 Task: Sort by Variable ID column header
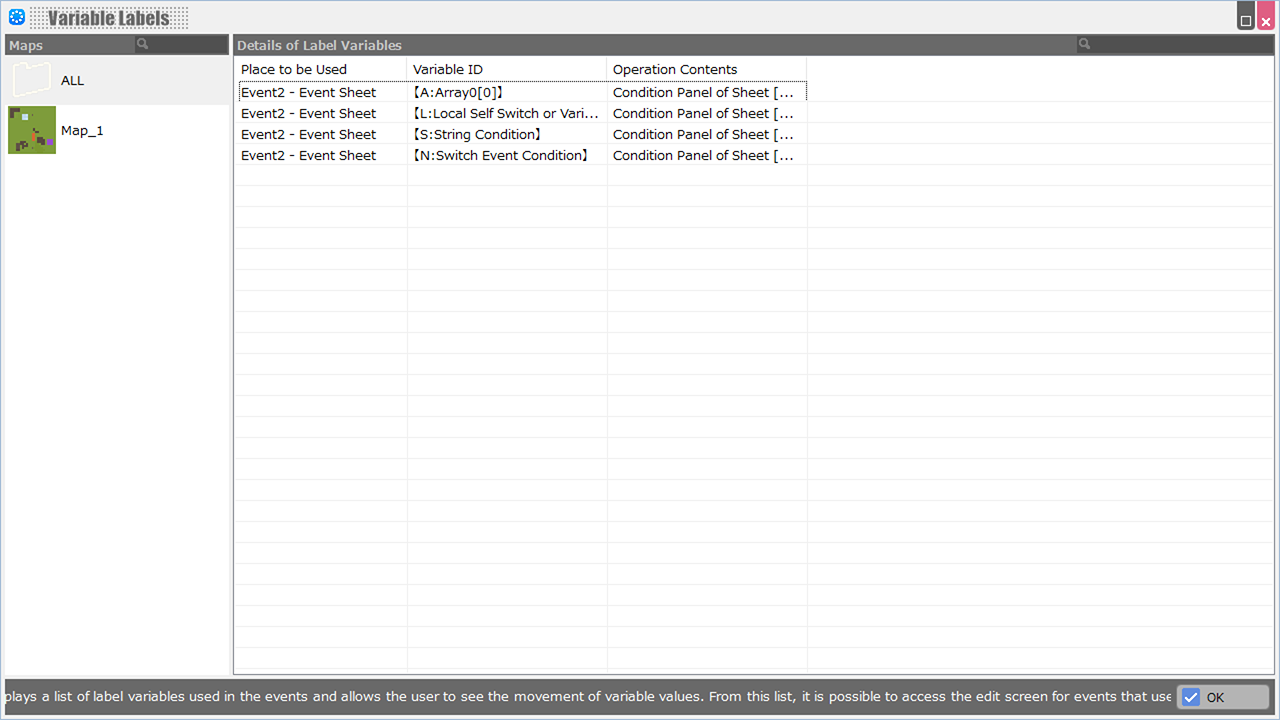pyautogui.click(x=506, y=69)
